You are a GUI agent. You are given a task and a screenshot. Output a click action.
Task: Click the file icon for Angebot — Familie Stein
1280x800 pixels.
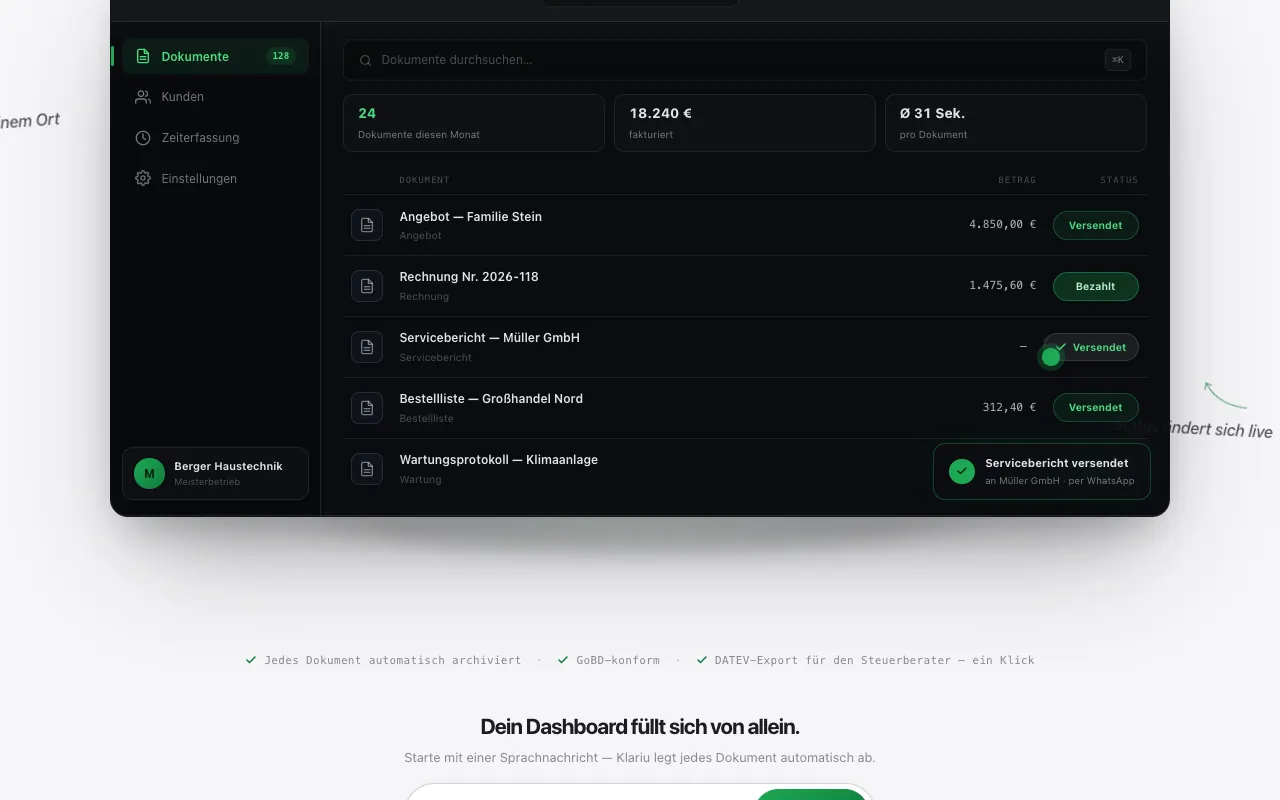(x=367, y=225)
